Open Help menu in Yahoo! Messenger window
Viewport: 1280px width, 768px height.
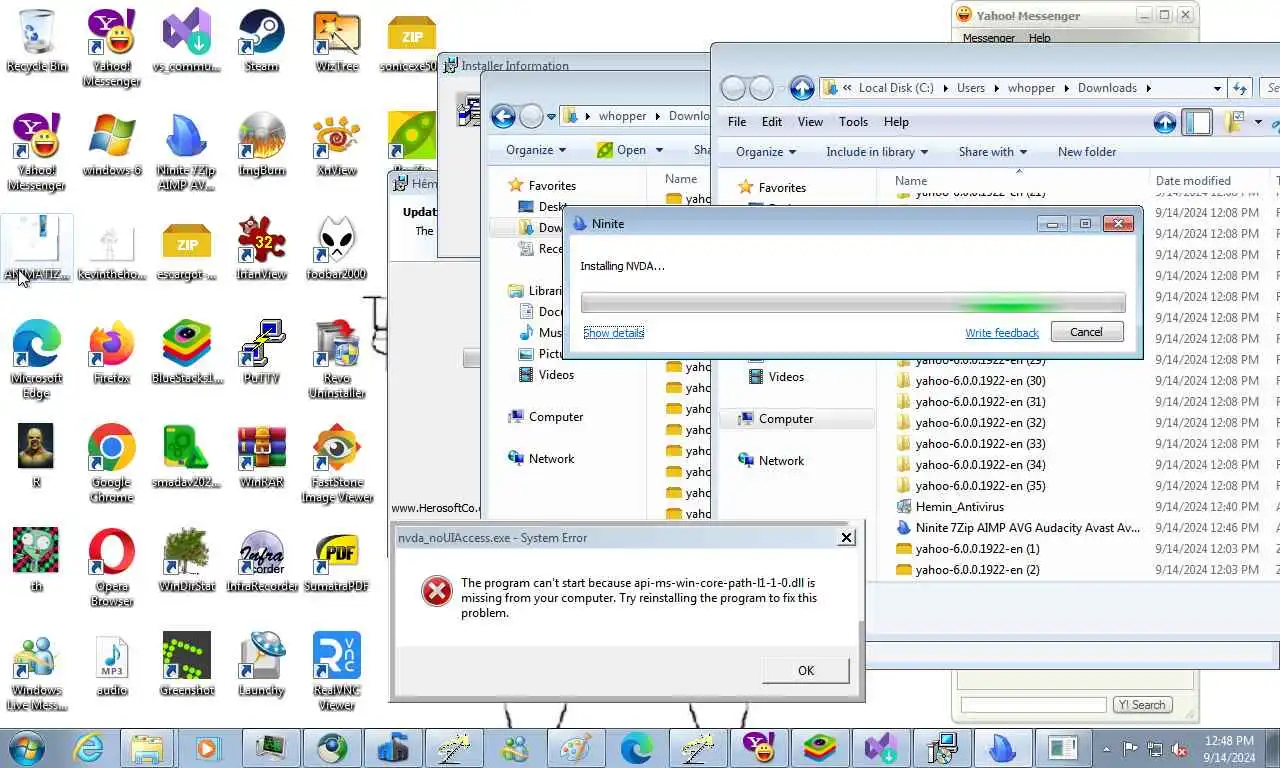coord(1040,38)
